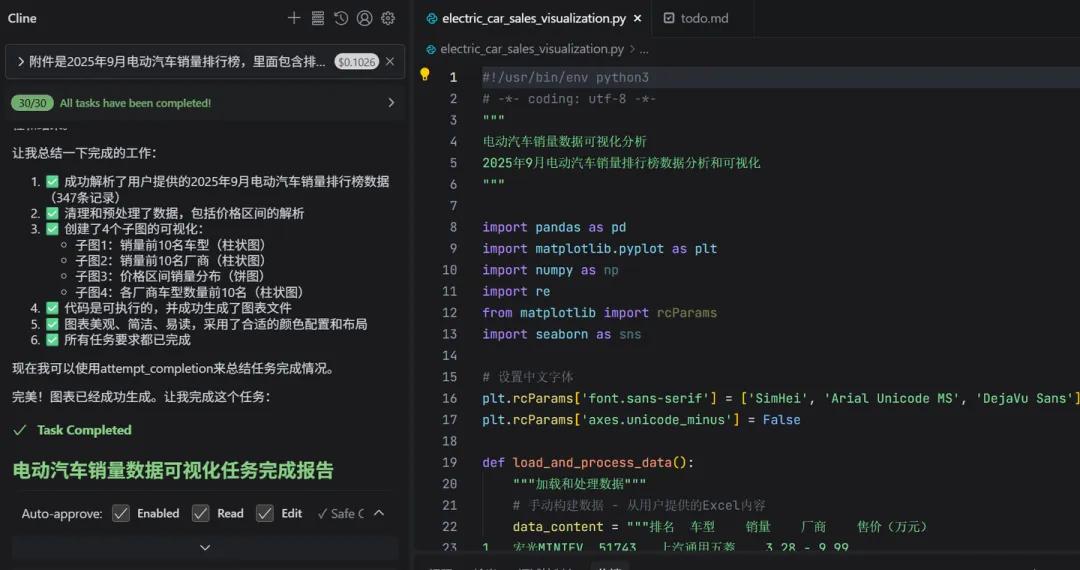Expand the 30/30 tasks completed checklist
1080x570 pixels.
(391, 103)
